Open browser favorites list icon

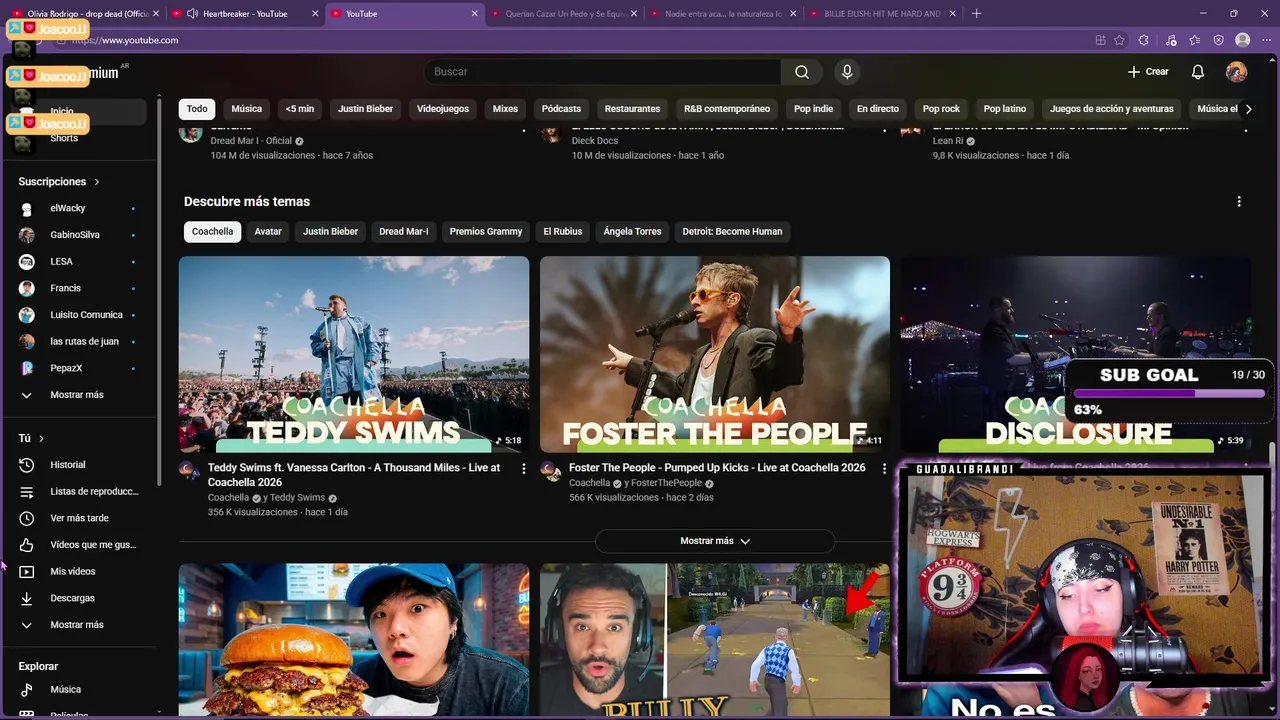1195,40
